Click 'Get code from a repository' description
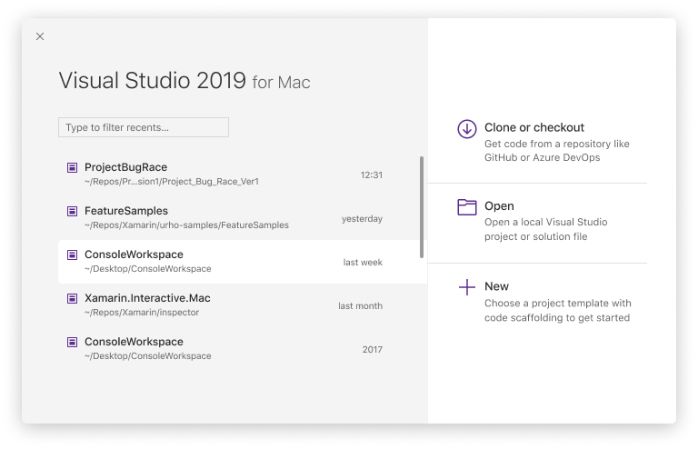698x449 pixels. tap(557, 150)
